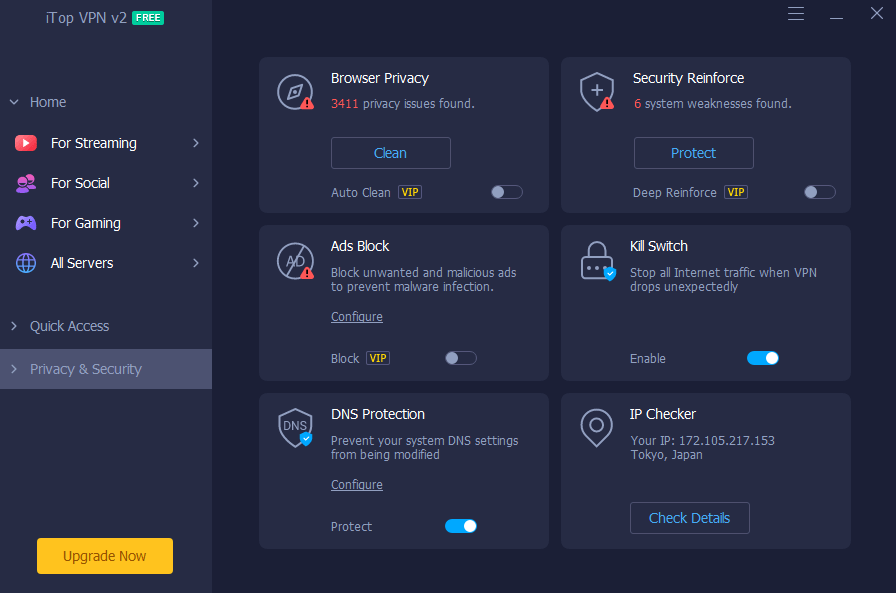Screen dimensions: 896x593
Task: Open the DNS Protection Configure link
Action: 357,484
